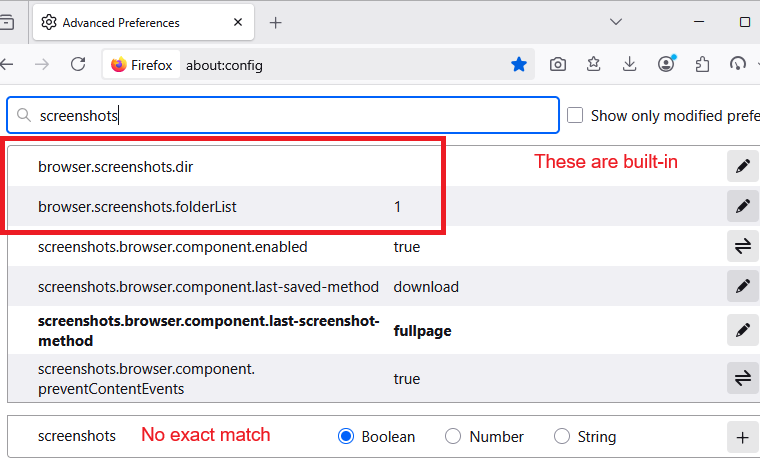Open the extensions puzzle icon
The image size is (760, 467).
pos(702,64)
